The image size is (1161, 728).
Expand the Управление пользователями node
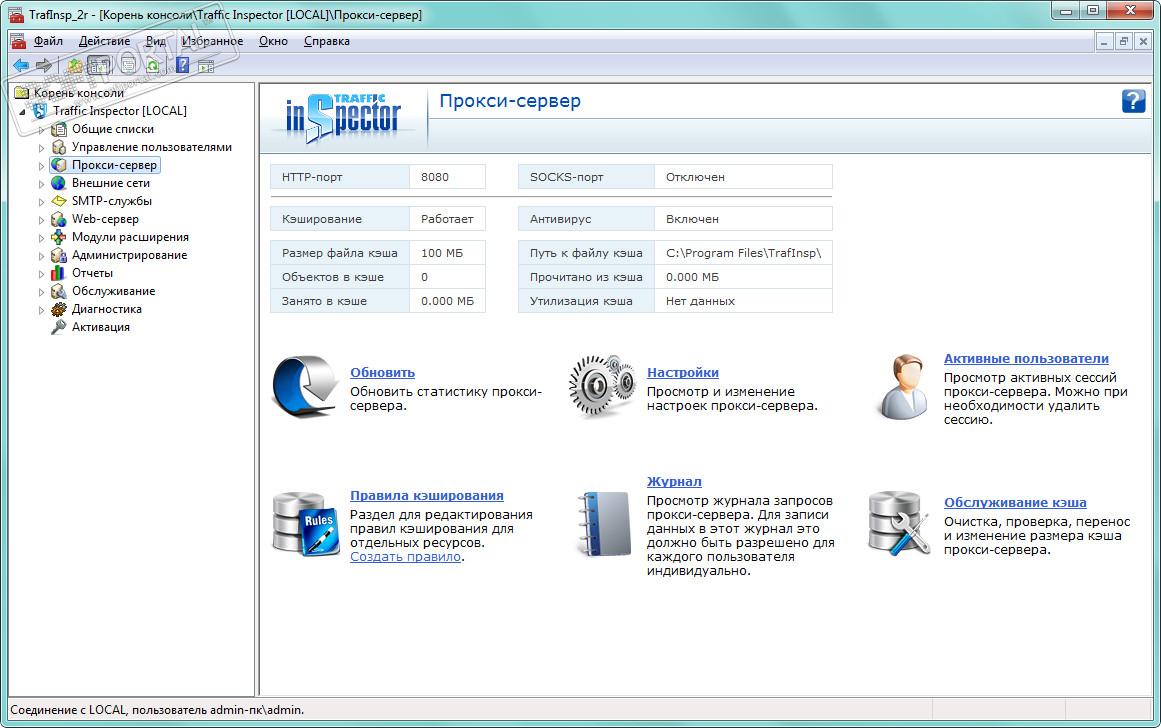(x=41, y=147)
